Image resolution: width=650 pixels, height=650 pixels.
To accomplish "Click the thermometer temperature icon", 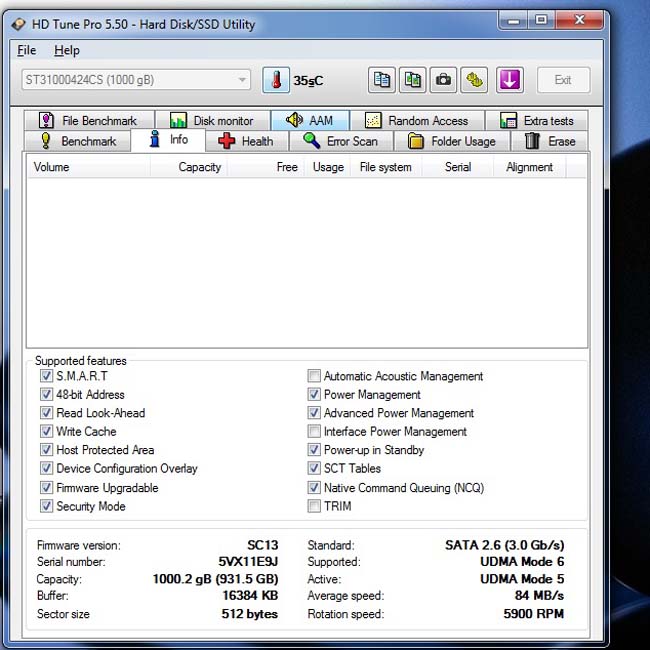I will pyautogui.click(x=276, y=80).
